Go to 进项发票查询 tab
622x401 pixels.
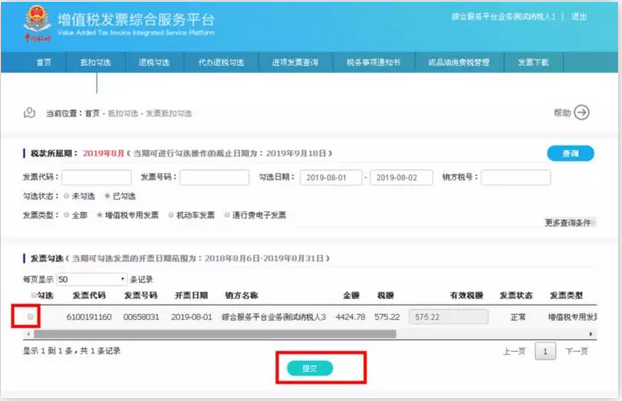tap(295, 63)
